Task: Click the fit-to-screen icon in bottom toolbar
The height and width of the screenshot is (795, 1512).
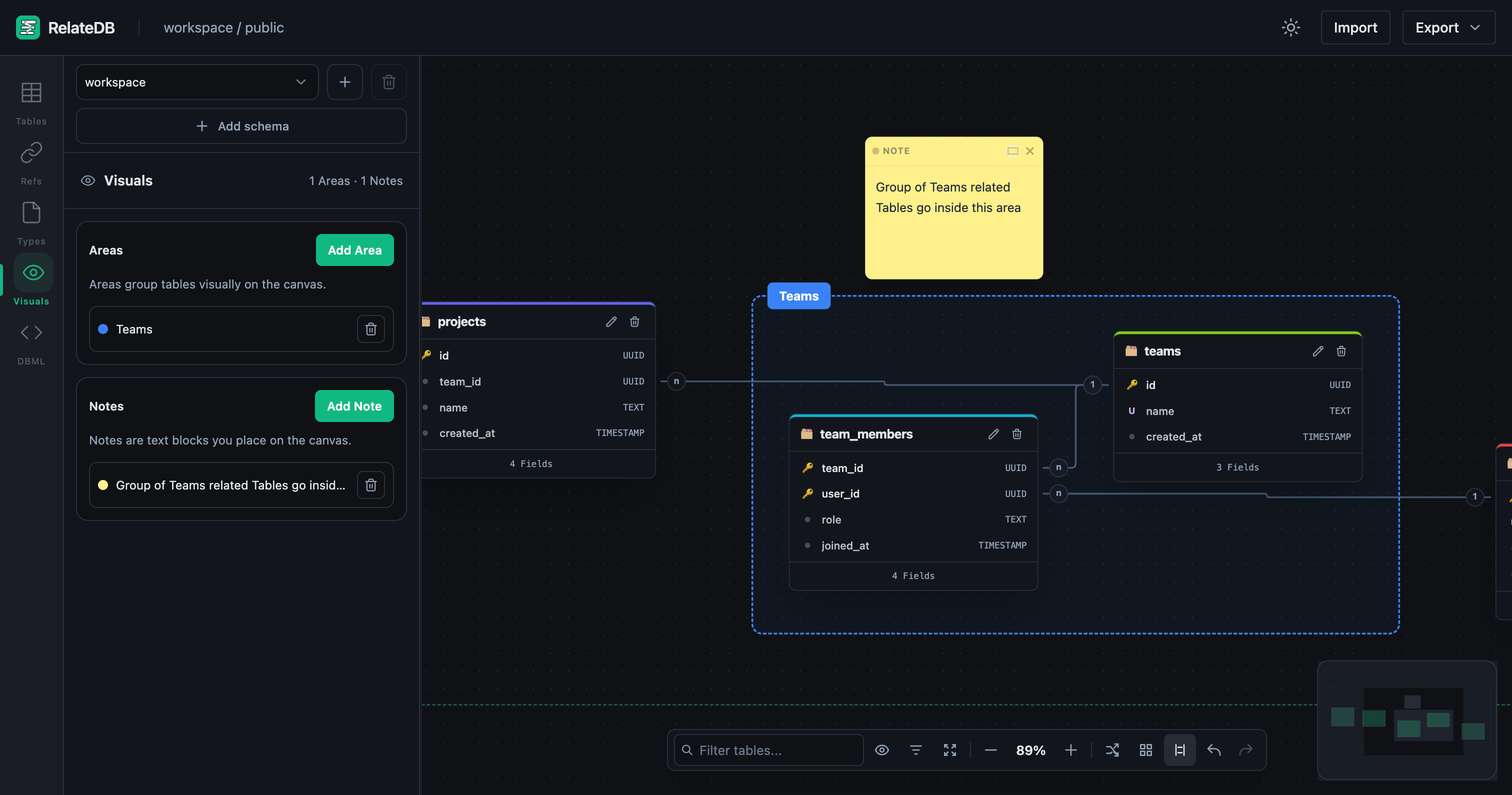Action: click(x=950, y=750)
